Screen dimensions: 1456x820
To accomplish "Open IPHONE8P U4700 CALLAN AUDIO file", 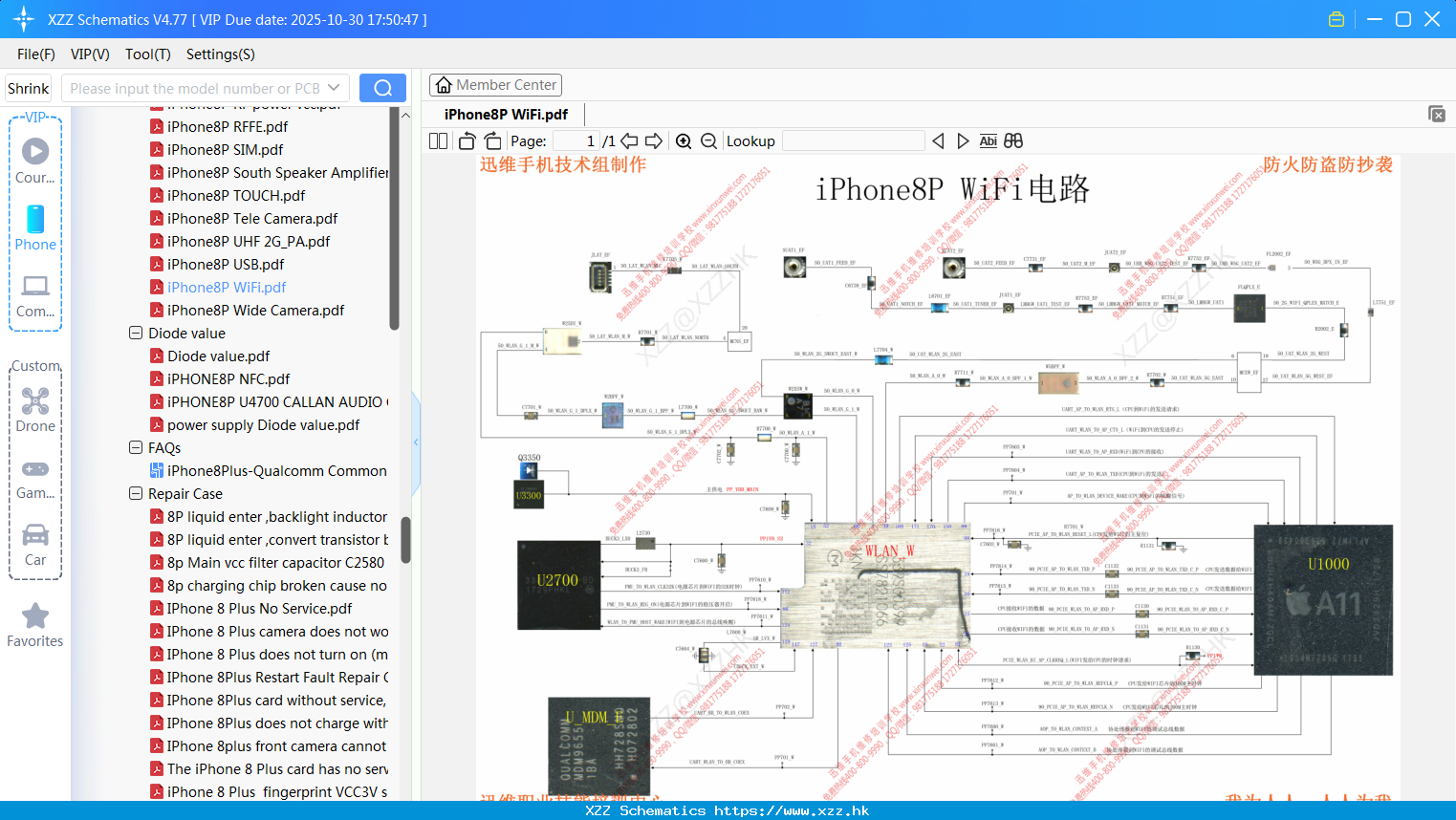I will pos(270,401).
